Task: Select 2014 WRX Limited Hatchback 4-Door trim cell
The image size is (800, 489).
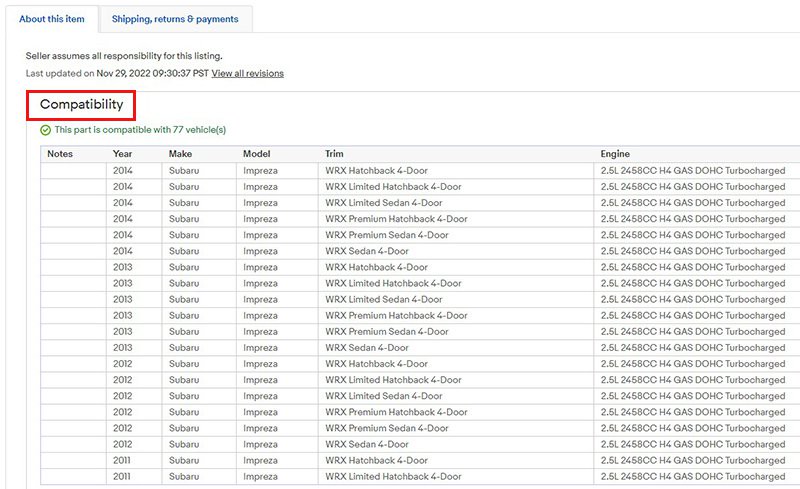Action: coord(456,187)
